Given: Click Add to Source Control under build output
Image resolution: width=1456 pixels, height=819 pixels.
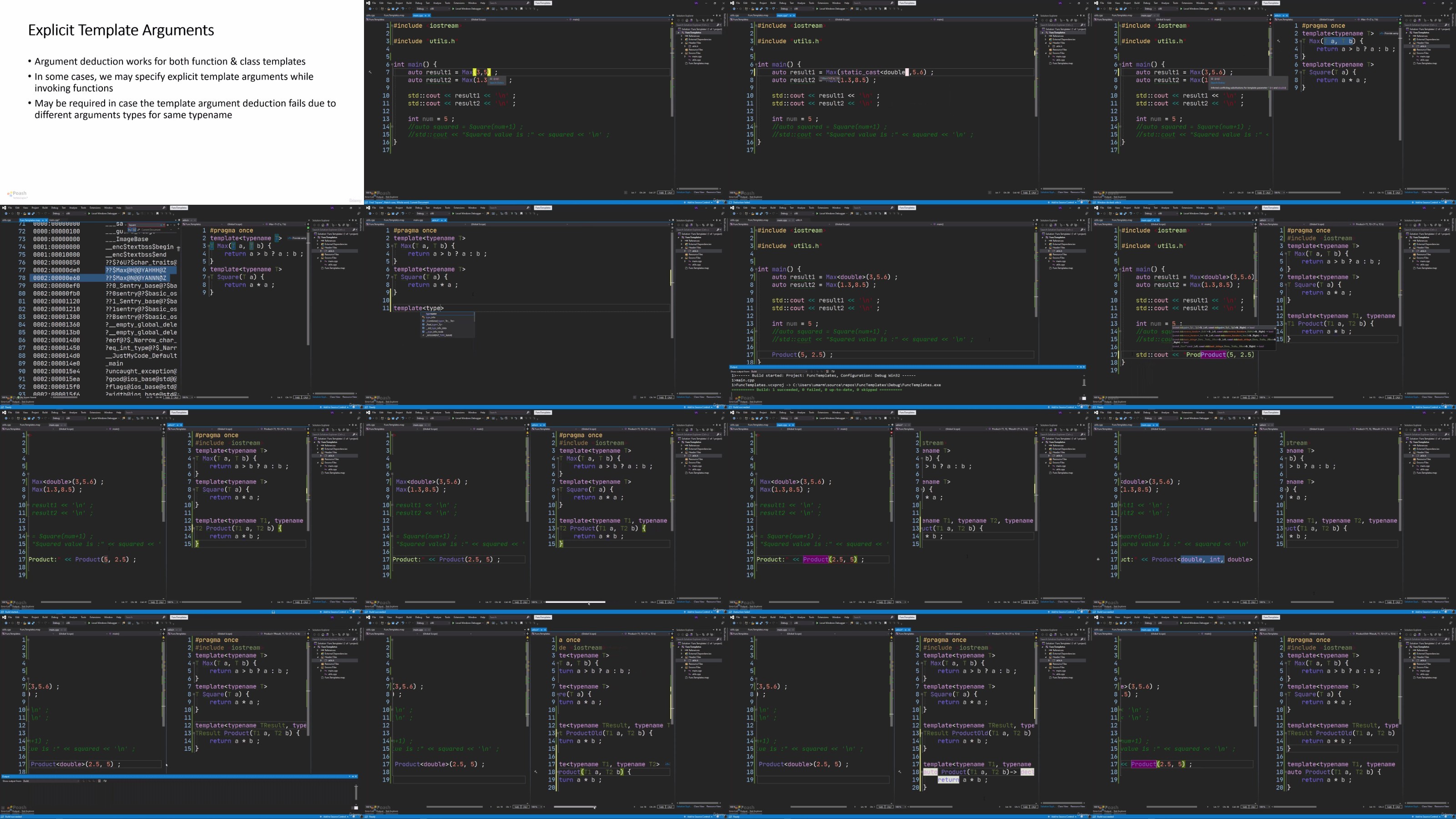Looking at the screenshot, I should pos(1062,407).
